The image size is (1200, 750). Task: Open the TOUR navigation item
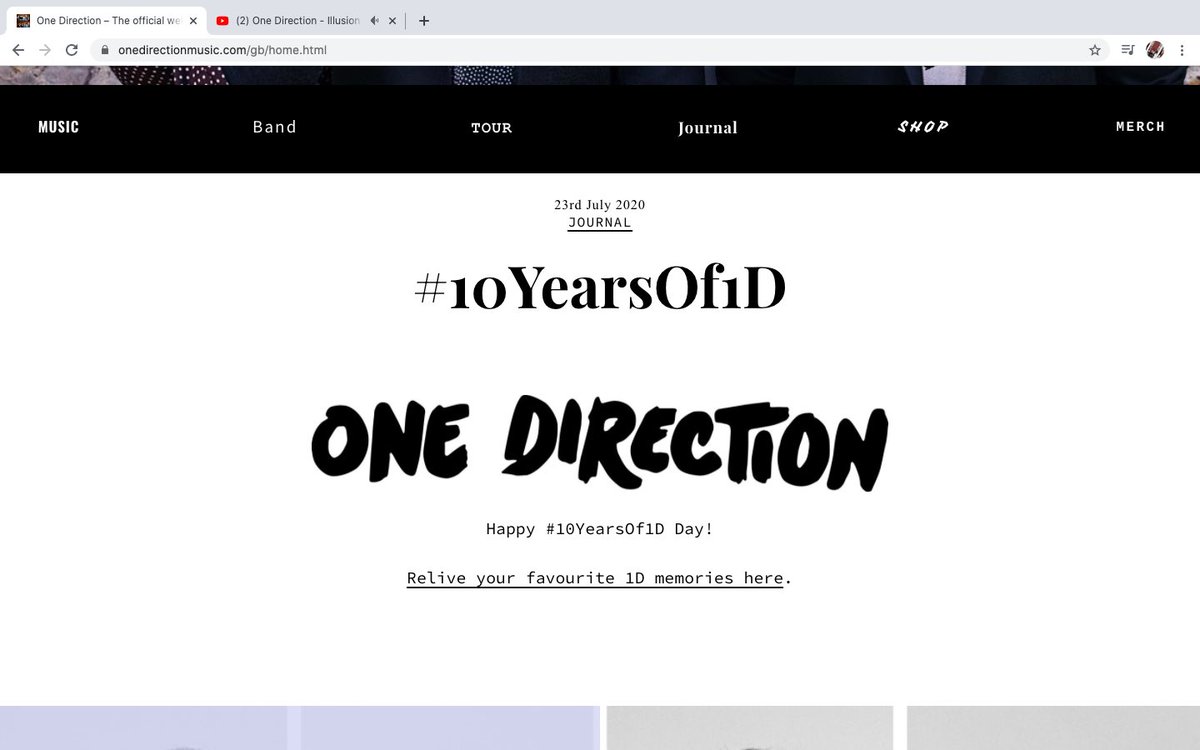coord(491,128)
